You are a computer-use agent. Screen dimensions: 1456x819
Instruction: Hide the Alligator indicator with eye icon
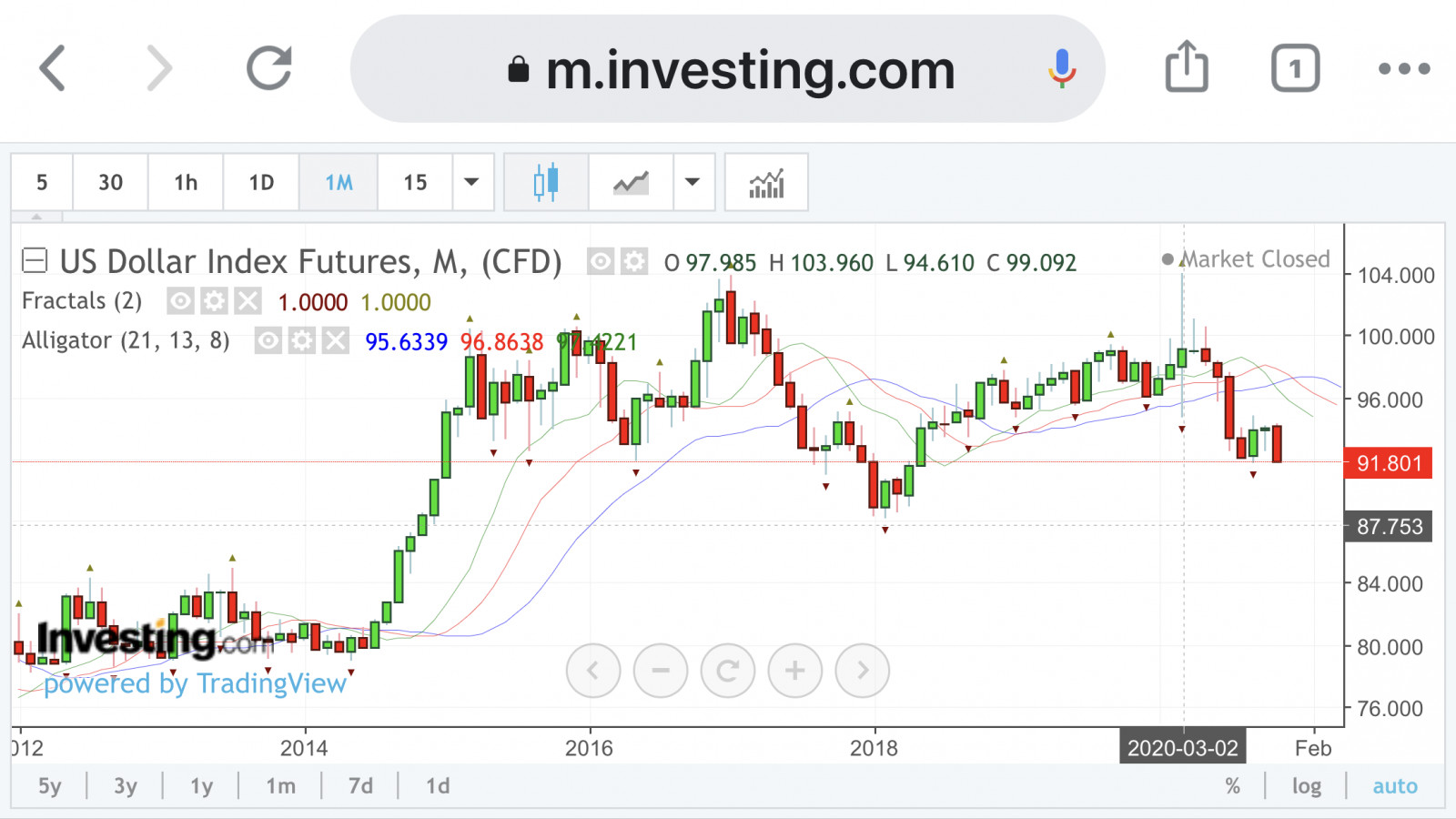coord(268,341)
